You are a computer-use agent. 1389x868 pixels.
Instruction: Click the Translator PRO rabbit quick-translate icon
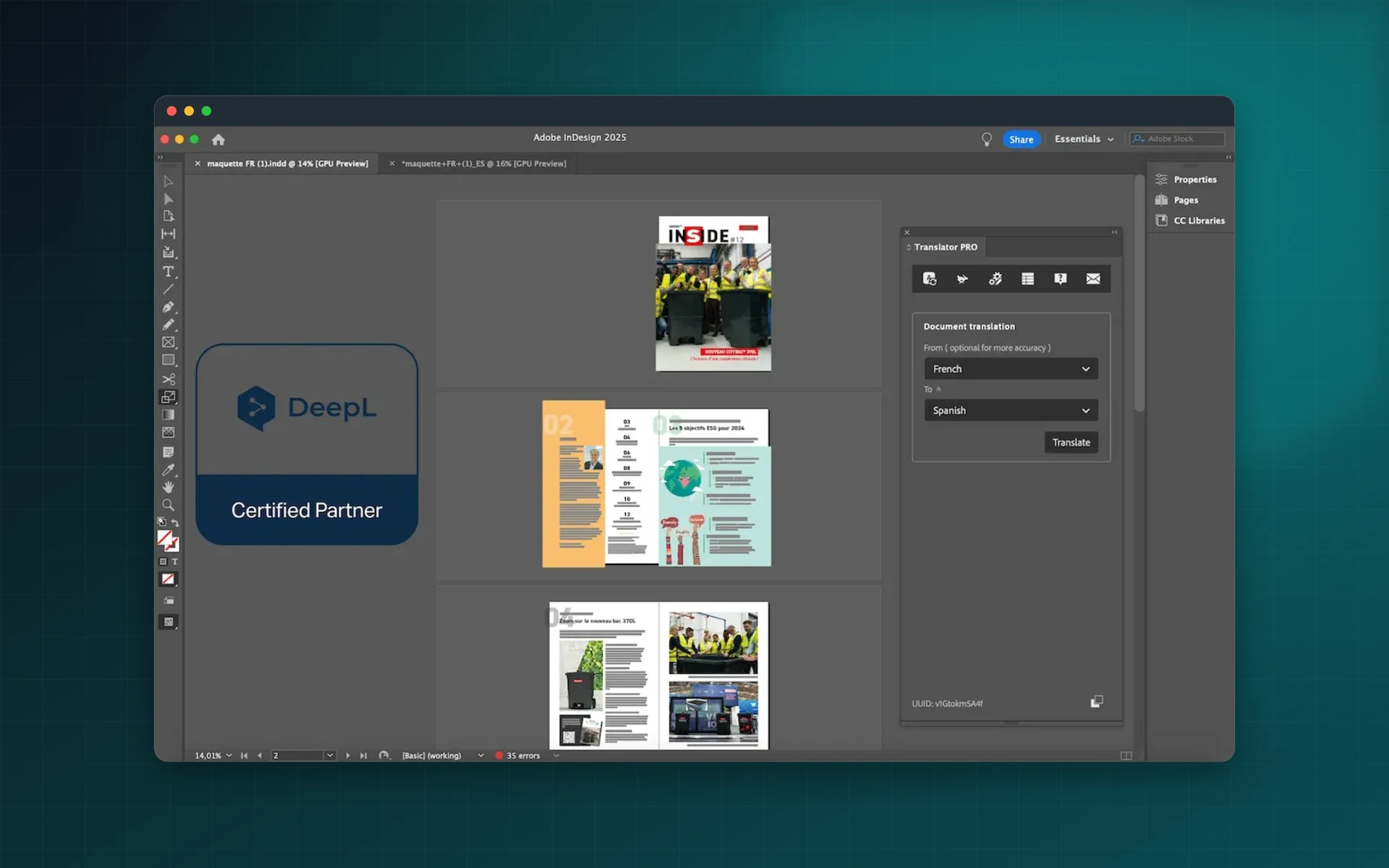point(962,279)
